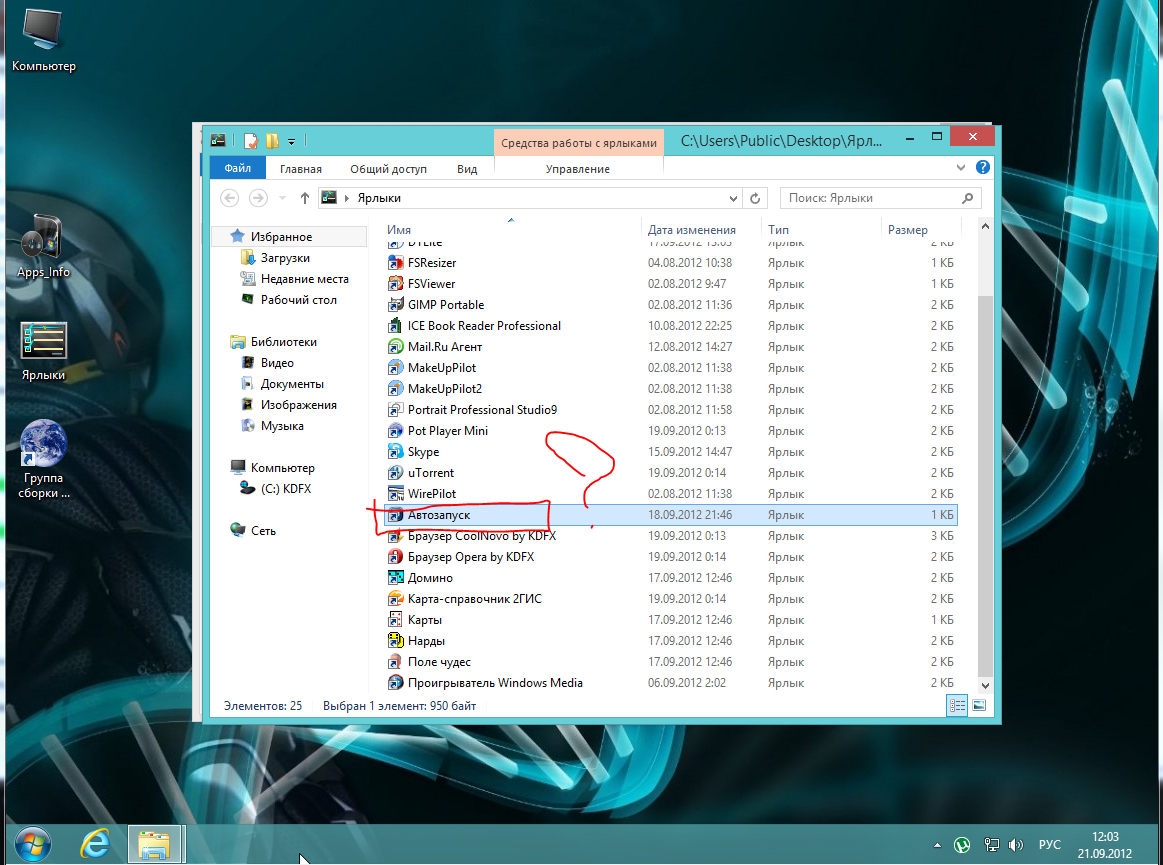The width and height of the screenshot is (1163, 865).
Task: Select the Изображения library
Action: (298, 404)
